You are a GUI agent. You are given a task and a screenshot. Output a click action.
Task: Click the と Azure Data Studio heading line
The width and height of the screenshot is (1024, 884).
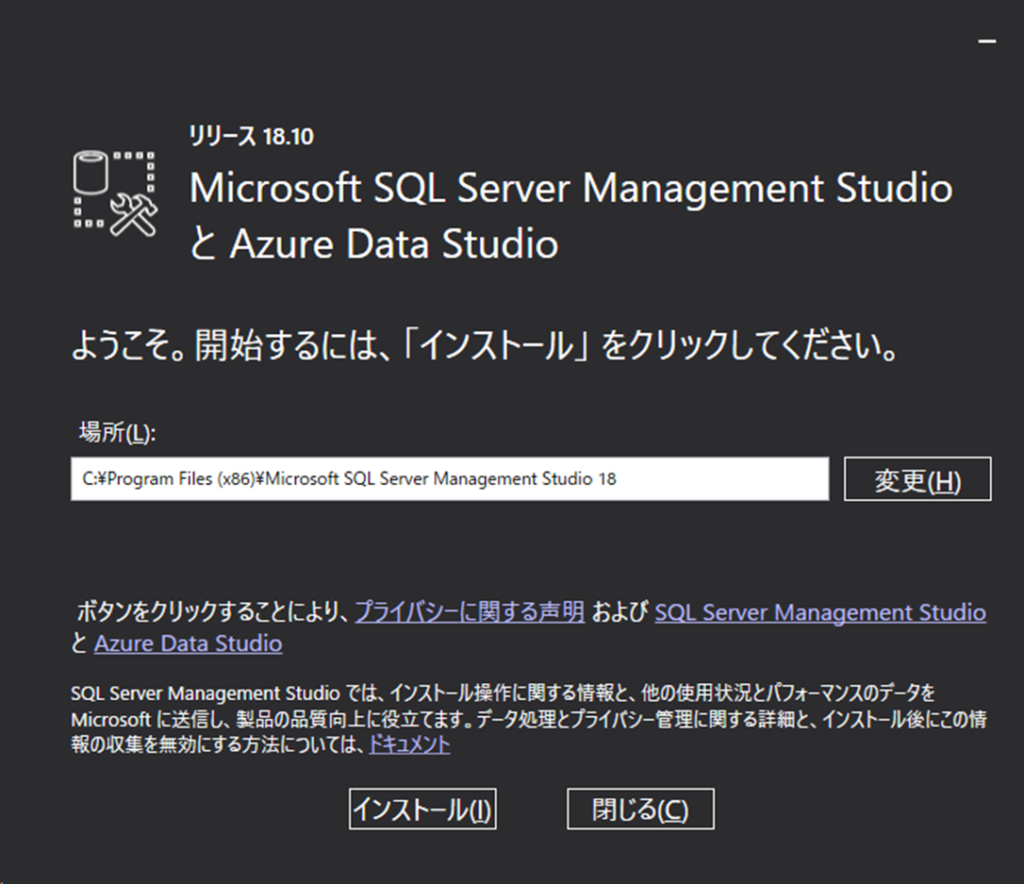point(374,244)
